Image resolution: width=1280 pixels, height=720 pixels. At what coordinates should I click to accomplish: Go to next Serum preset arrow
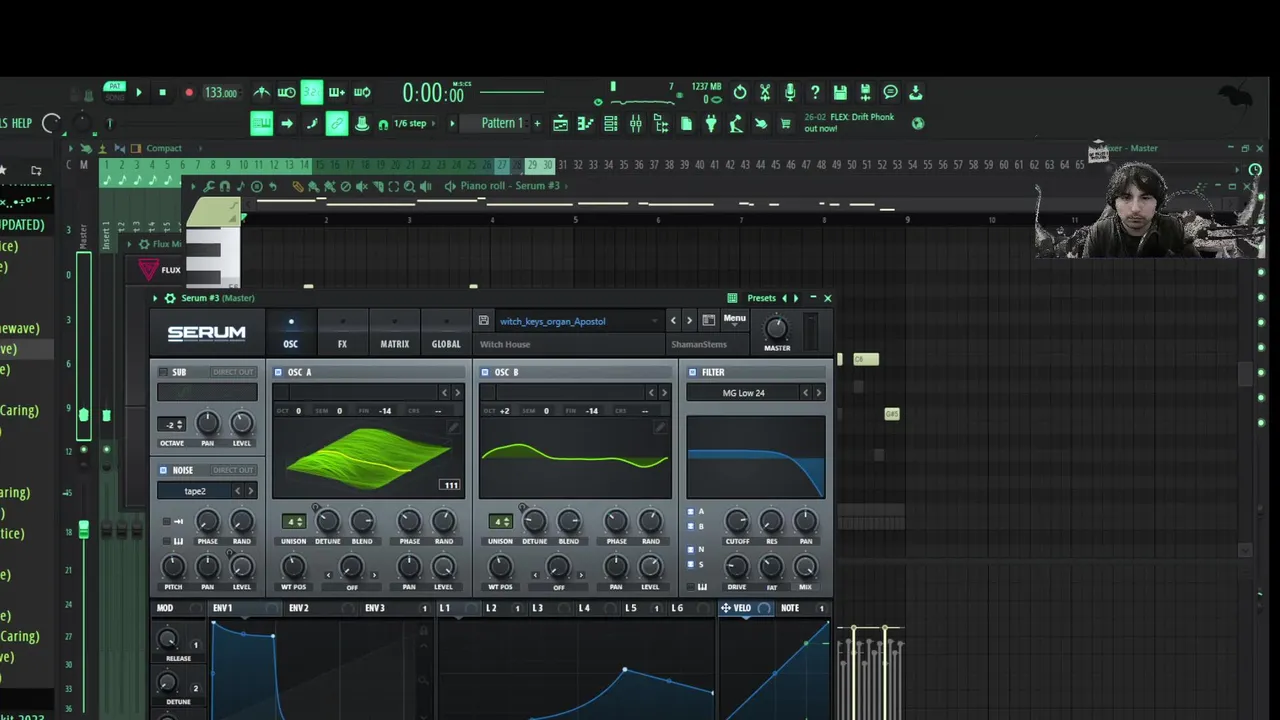tap(689, 321)
